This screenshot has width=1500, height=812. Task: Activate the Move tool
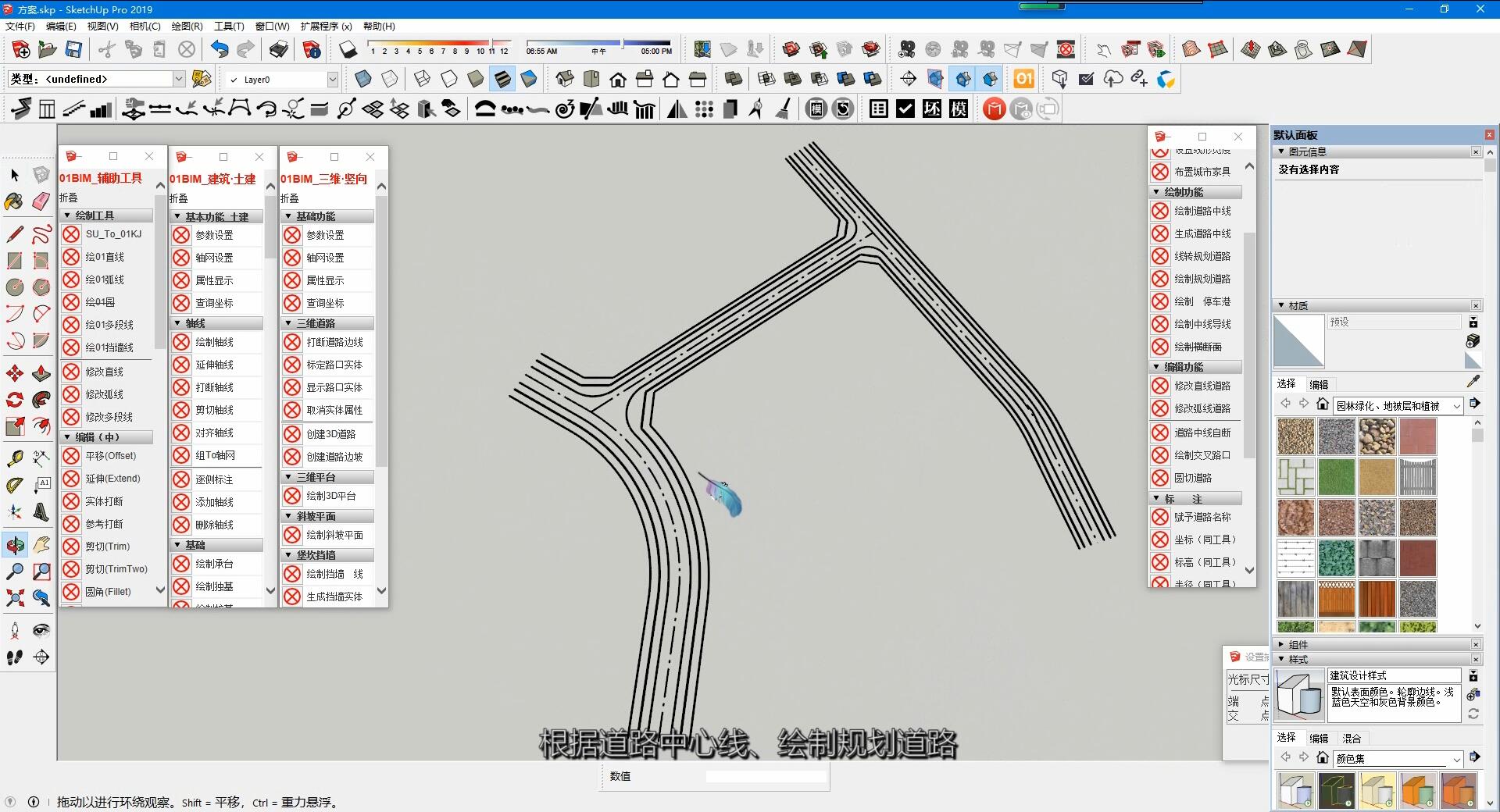click(15, 373)
